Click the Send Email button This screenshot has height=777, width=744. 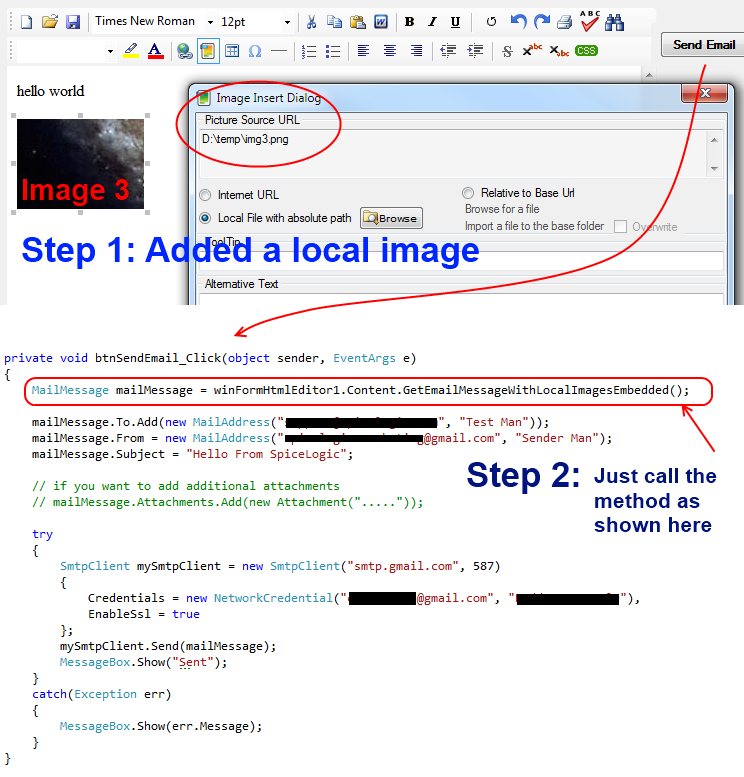(x=703, y=45)
